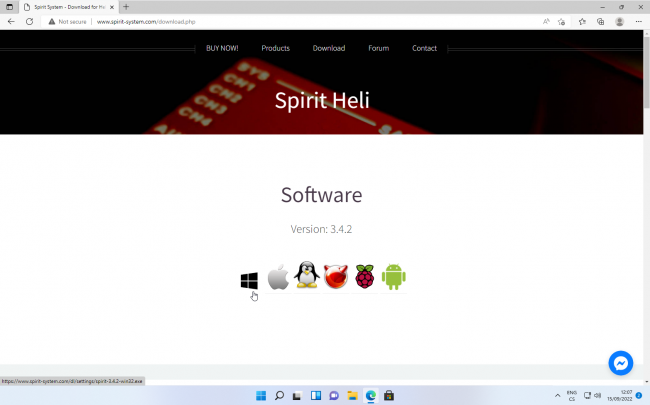650x405 pixels.
Task: Choose the FreeBSD download icon
Action: point(335,277)
